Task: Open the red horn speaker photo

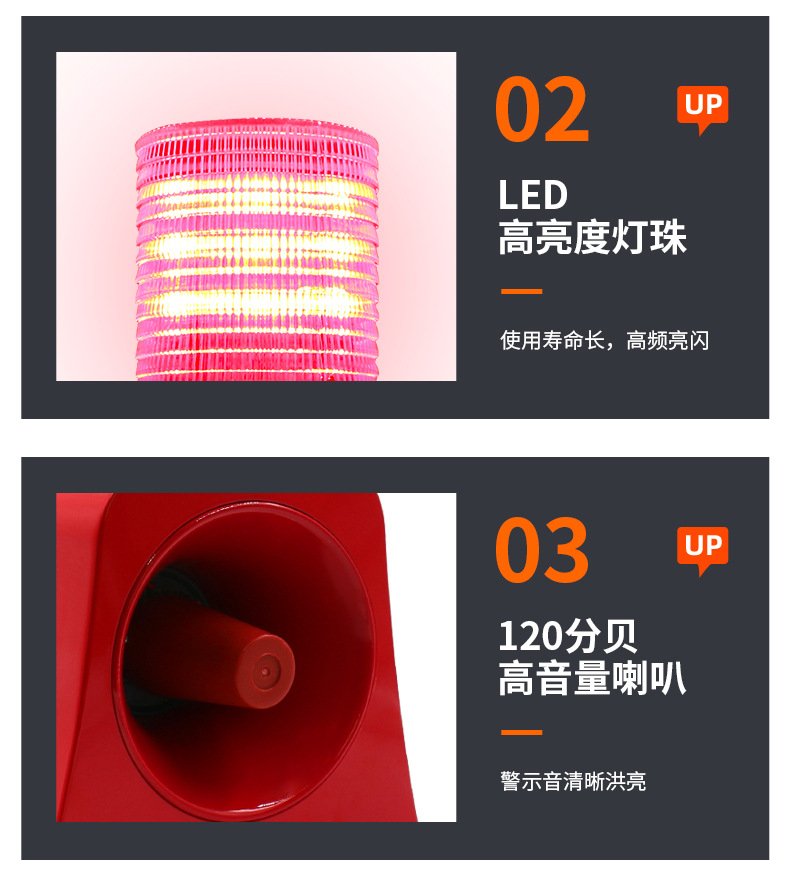Action: click(256, 657)
